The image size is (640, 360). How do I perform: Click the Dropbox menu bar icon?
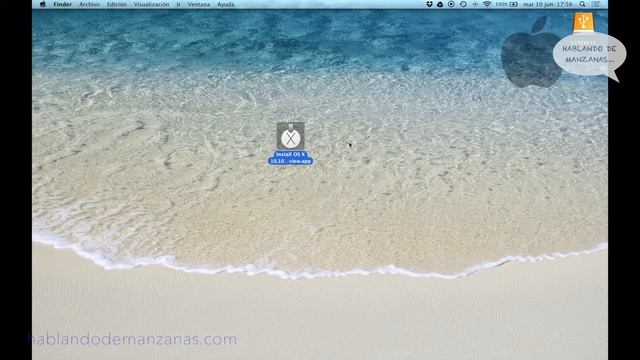[x=429, y=4]
